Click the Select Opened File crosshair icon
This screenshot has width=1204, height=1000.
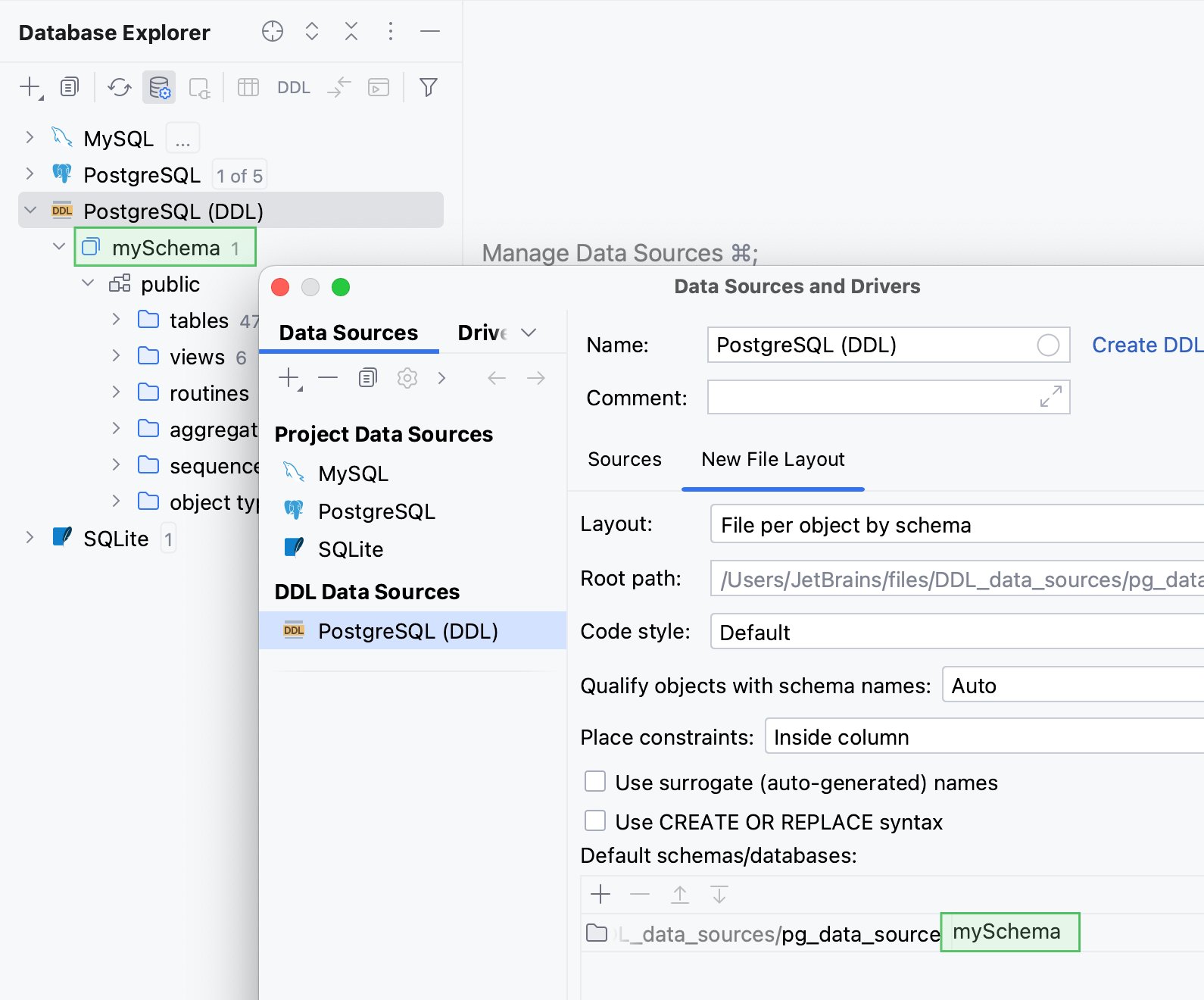273,31
